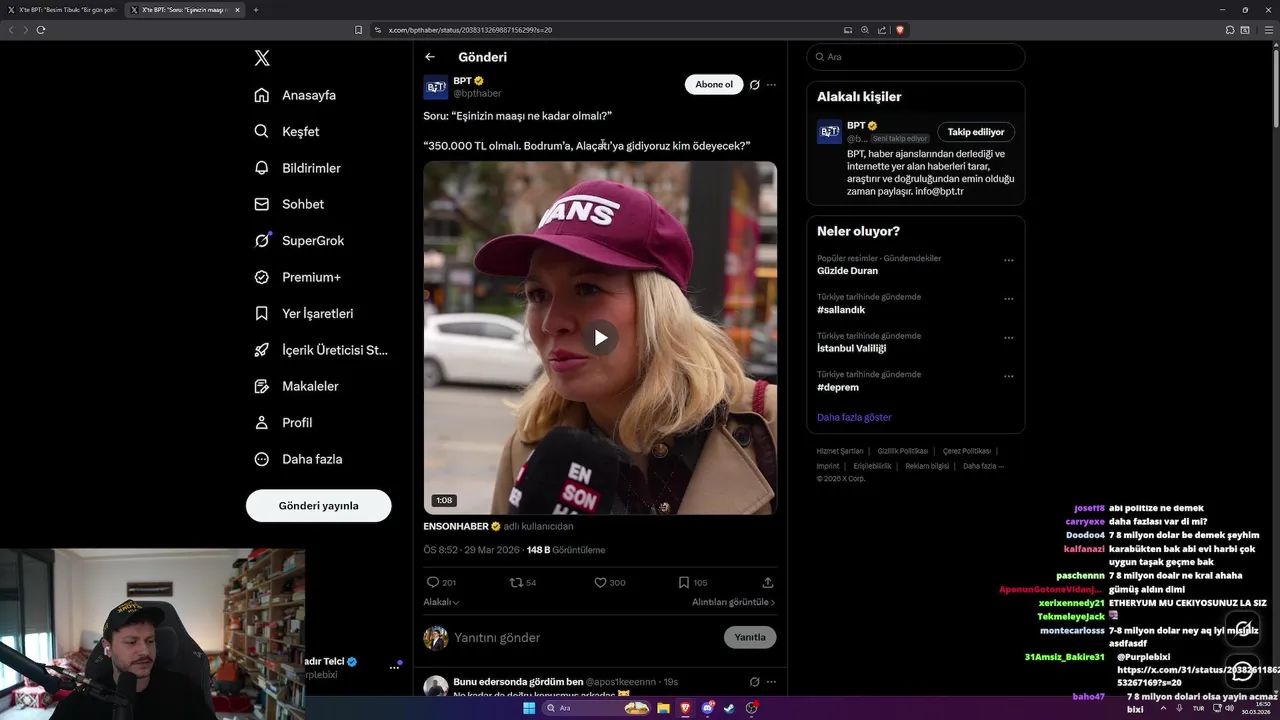Click the Gönderi yayınla button

pyautogui.click(x=318, y=506)
